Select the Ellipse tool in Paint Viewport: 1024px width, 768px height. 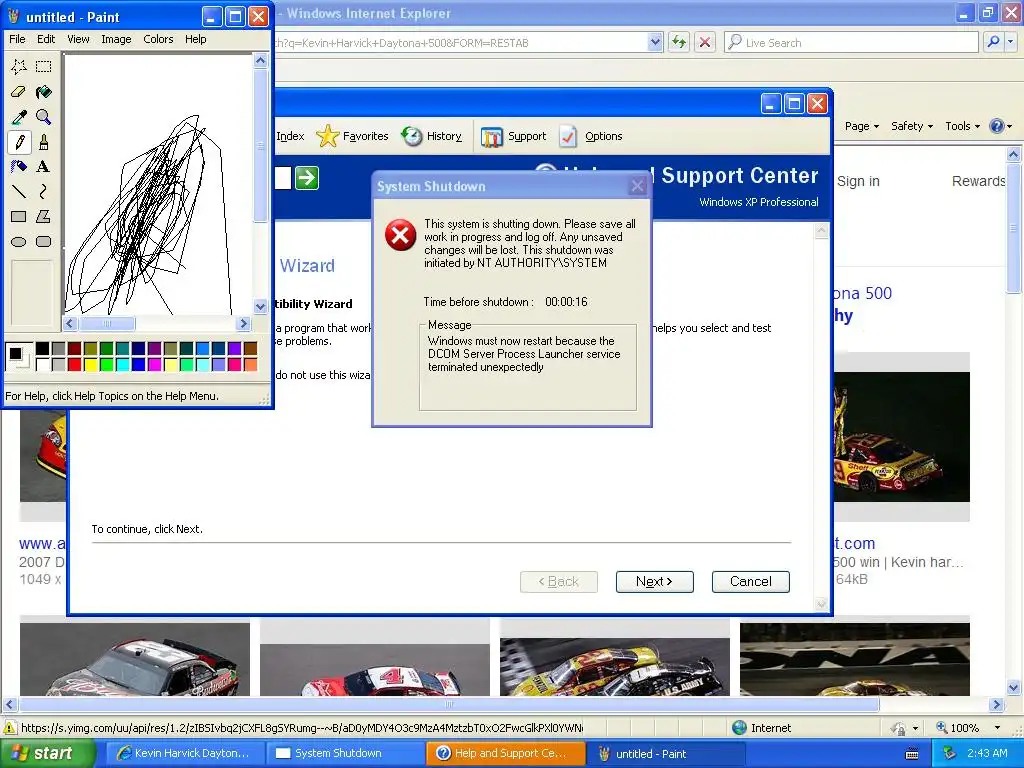click(19, 242)
